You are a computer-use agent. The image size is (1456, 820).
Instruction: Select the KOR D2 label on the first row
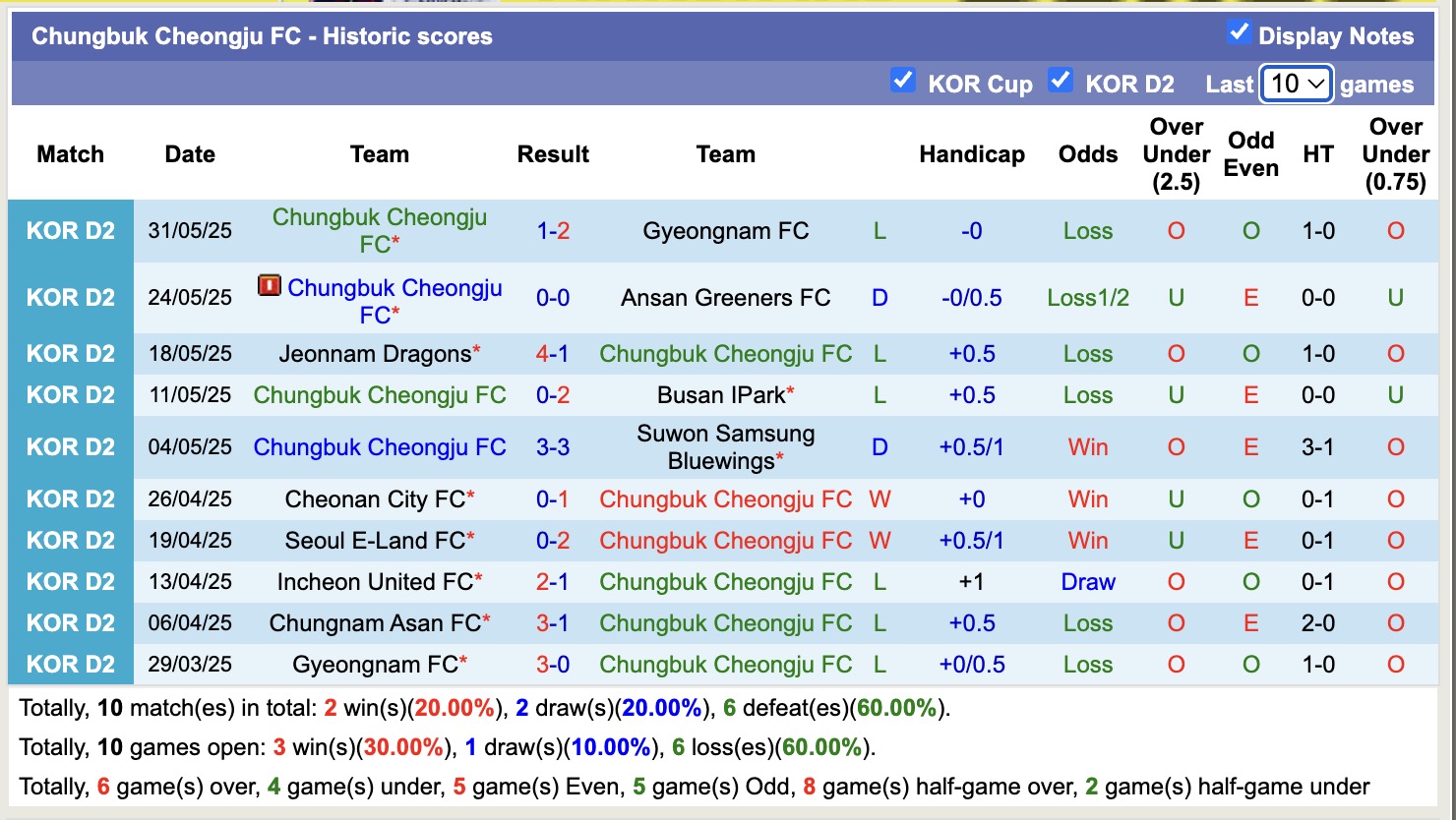pos(70,231)
